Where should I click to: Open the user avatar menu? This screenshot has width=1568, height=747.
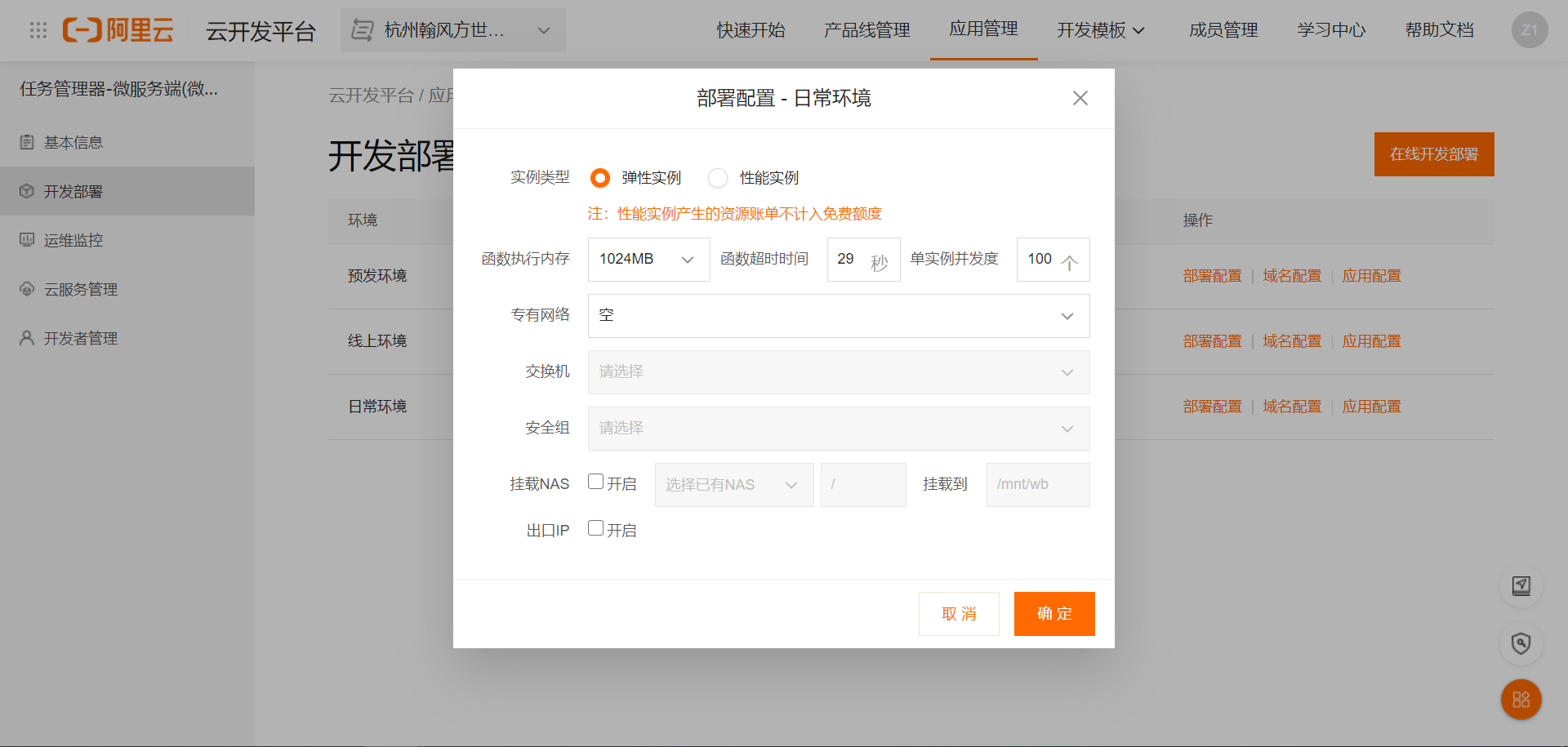[x=1529, y=30]
